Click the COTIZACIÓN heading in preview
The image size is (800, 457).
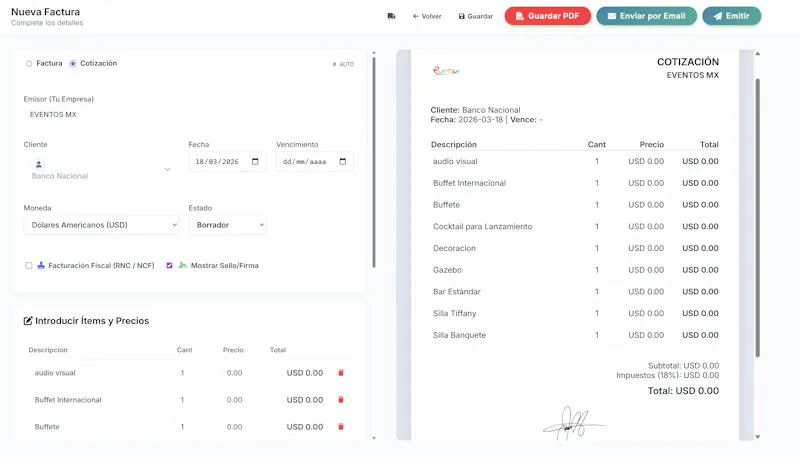click(x=688, y=62)
